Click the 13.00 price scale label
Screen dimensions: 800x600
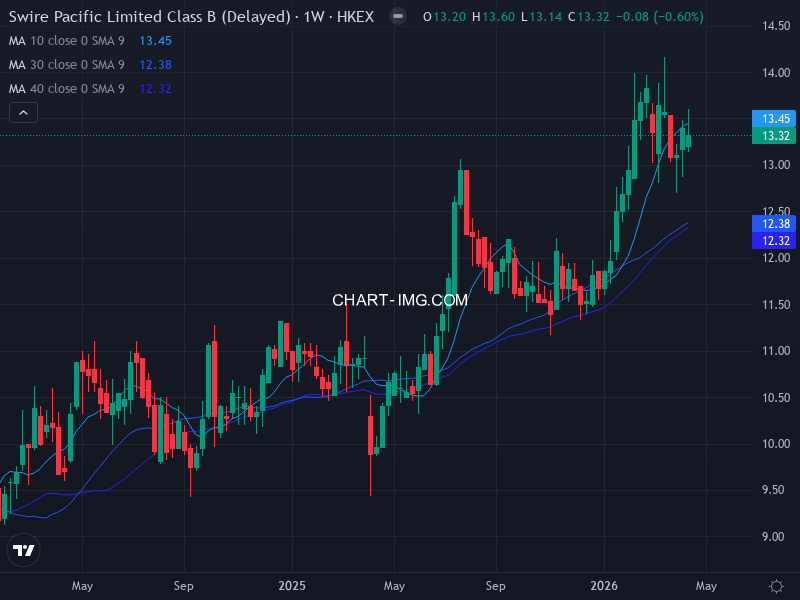point(776,165)
